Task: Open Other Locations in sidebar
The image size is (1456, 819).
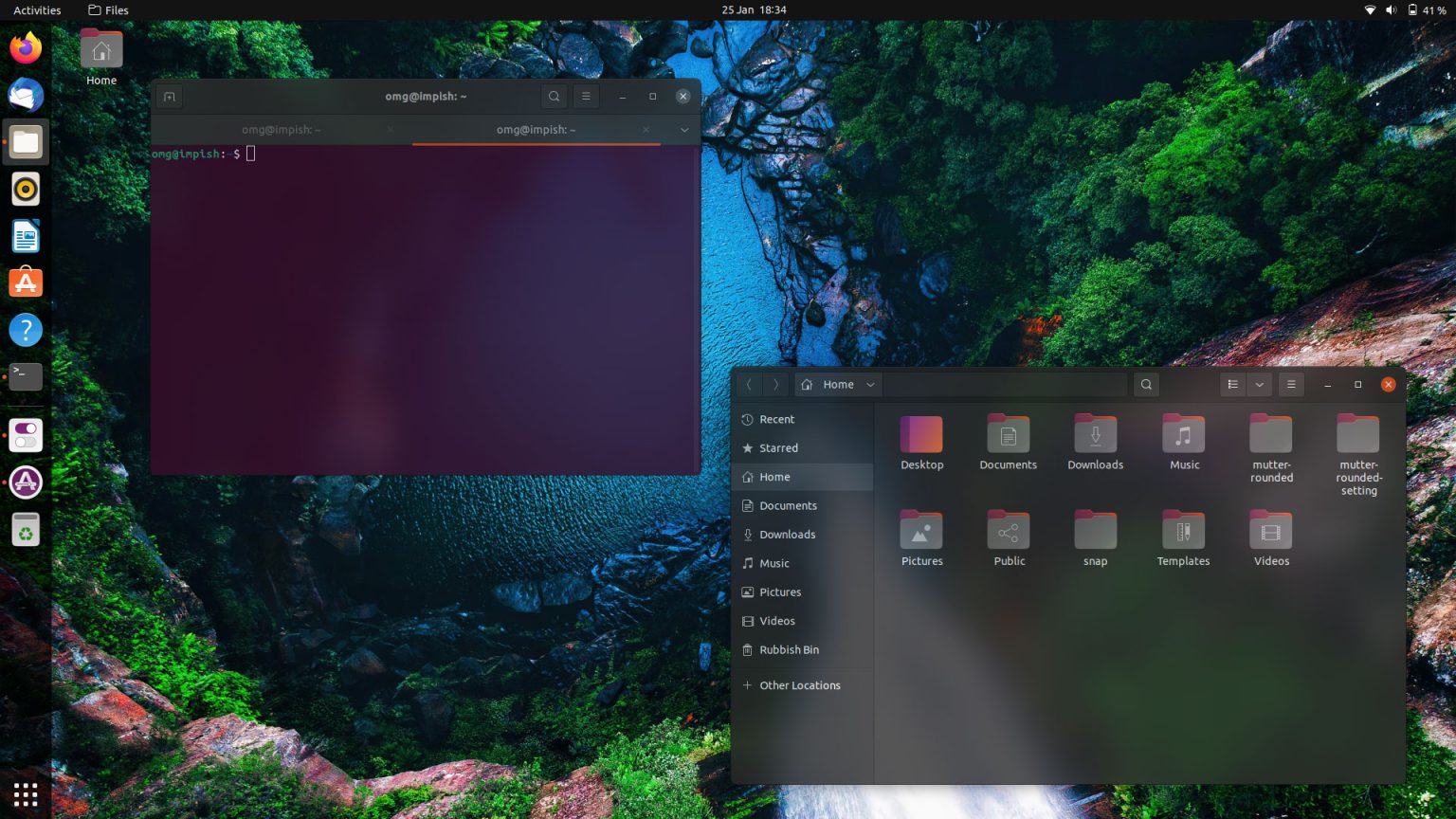Action: tap(799, 685)
